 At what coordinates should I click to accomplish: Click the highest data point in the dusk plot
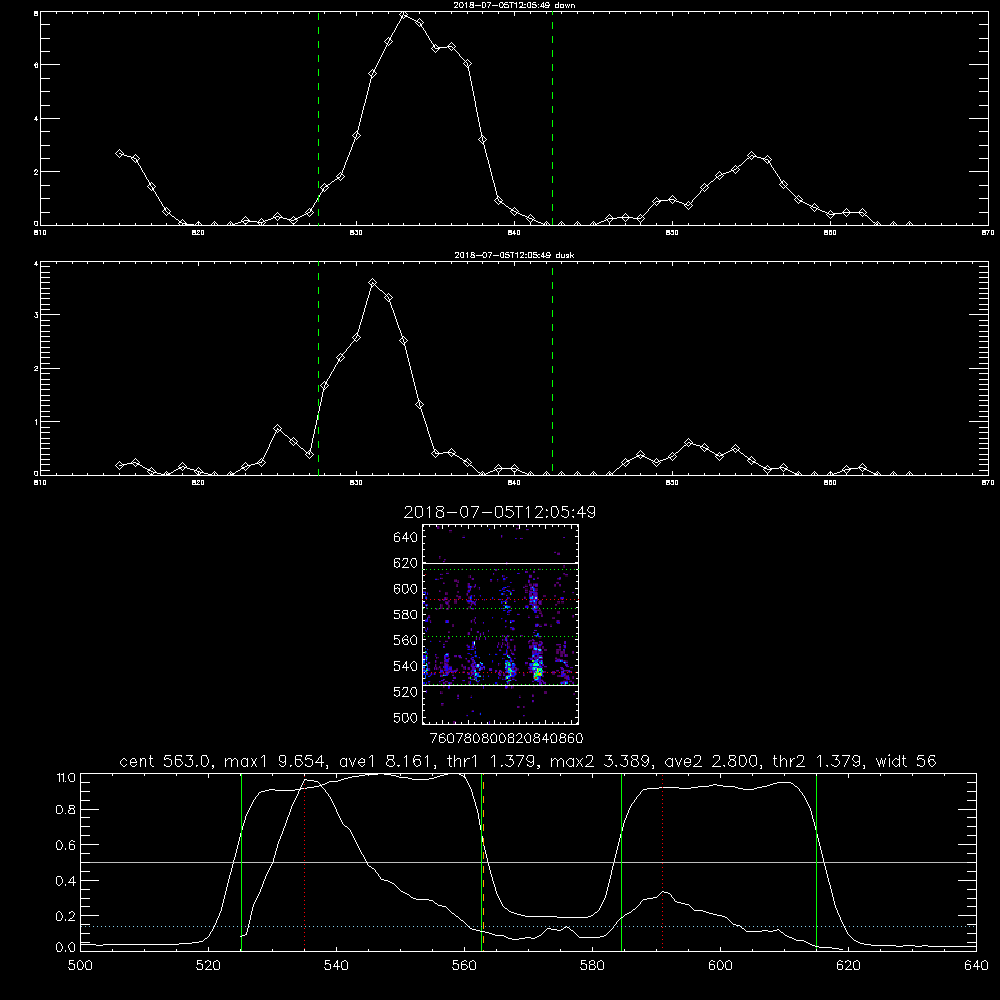(372, 283)
